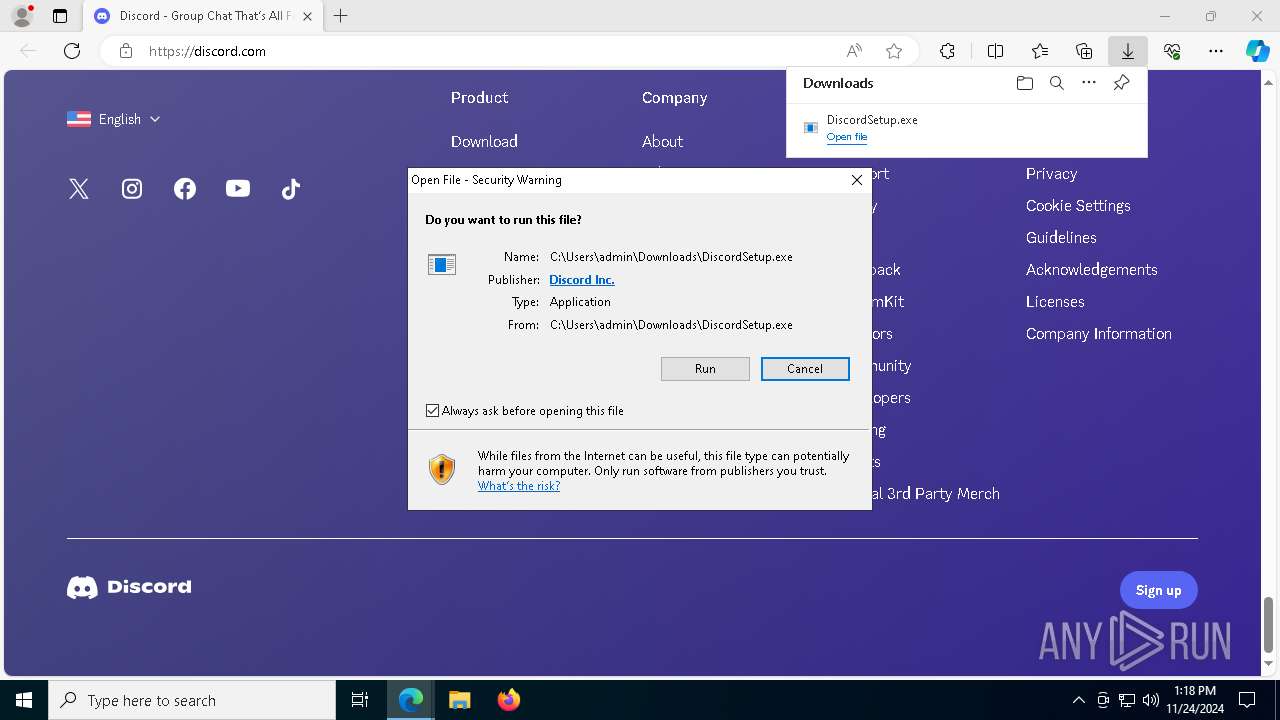Viewport: 1280px width, 720px height.
Task: View site information lock icon
Action: pos(126,51)
